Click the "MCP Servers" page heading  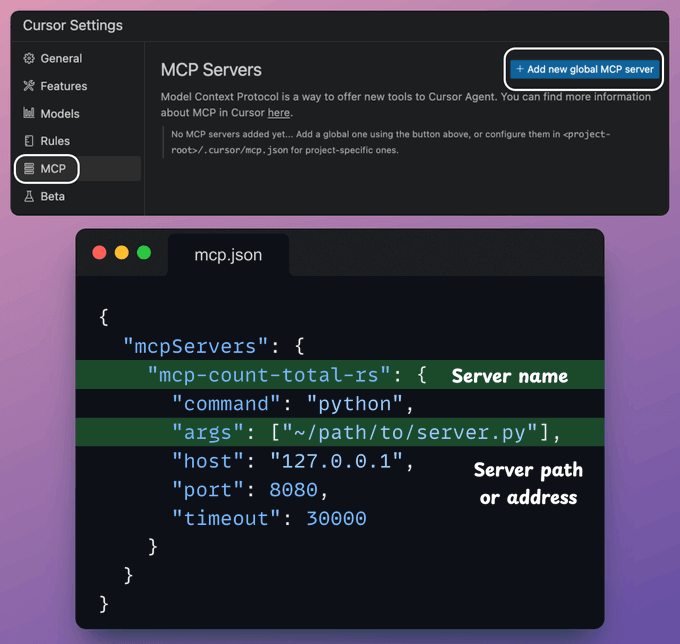[x=211, y=70]
